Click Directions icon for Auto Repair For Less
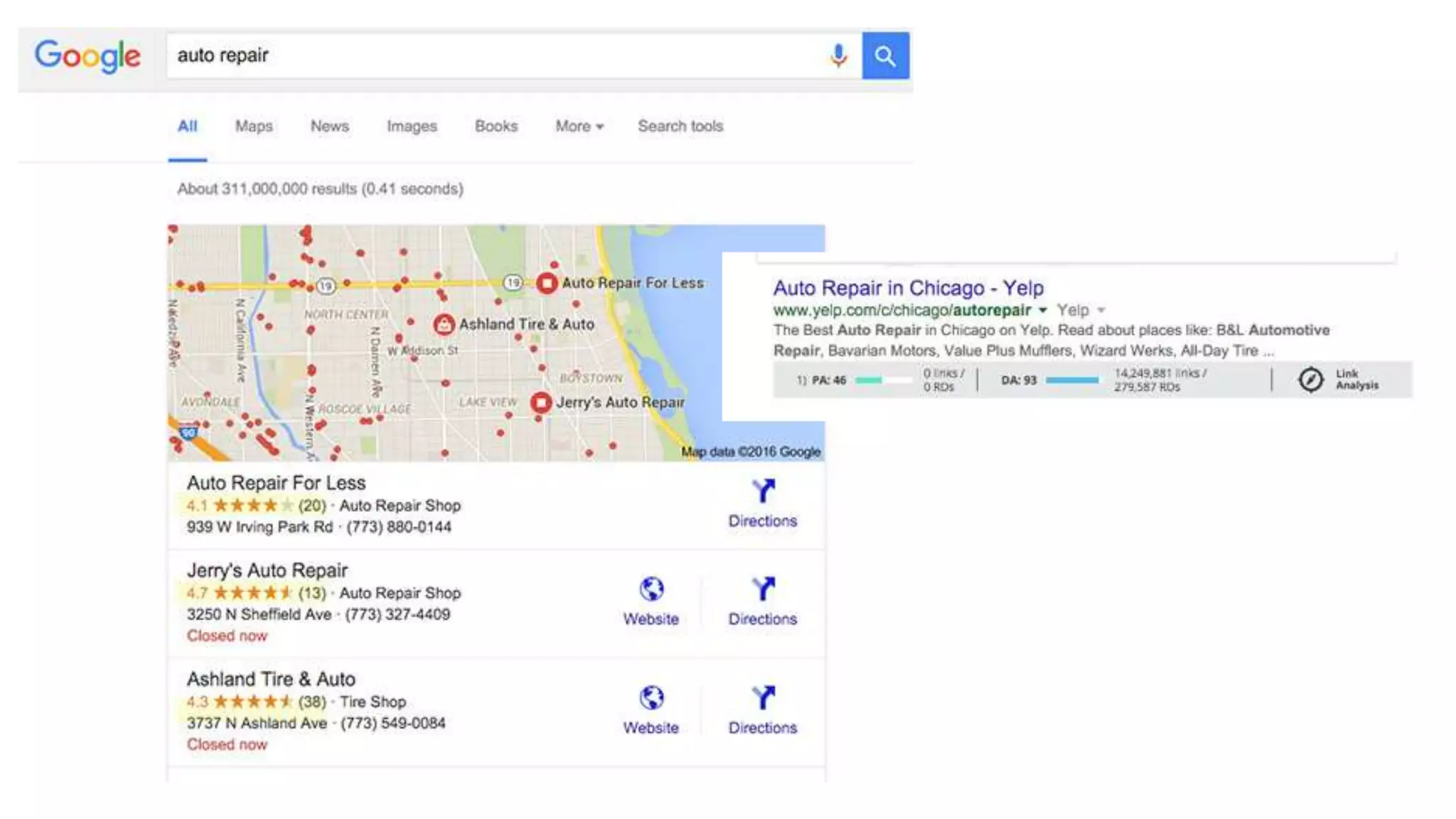1456x819 pixels. click(763, 491)
